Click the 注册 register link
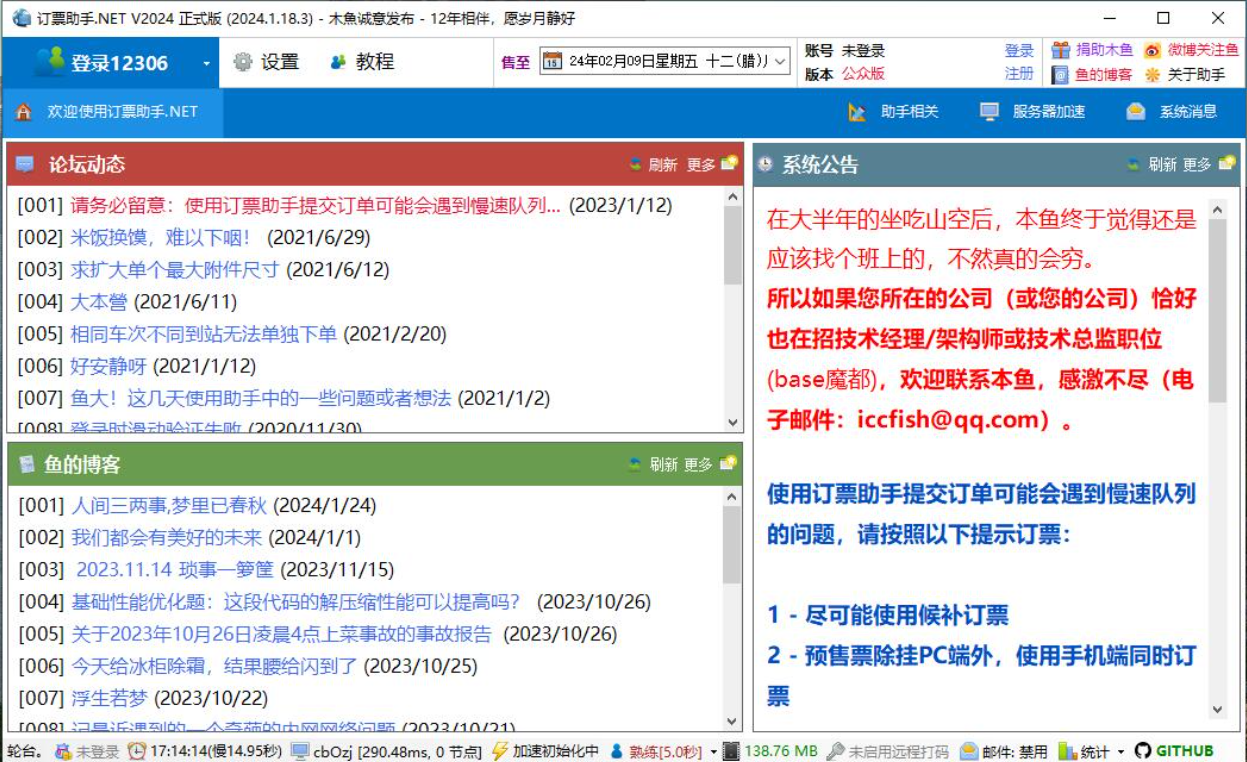 pos(1019,74)
